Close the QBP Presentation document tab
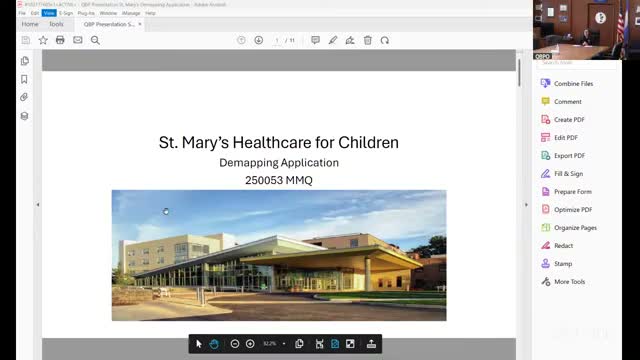 pyautogui.click(x=140, y=24)
